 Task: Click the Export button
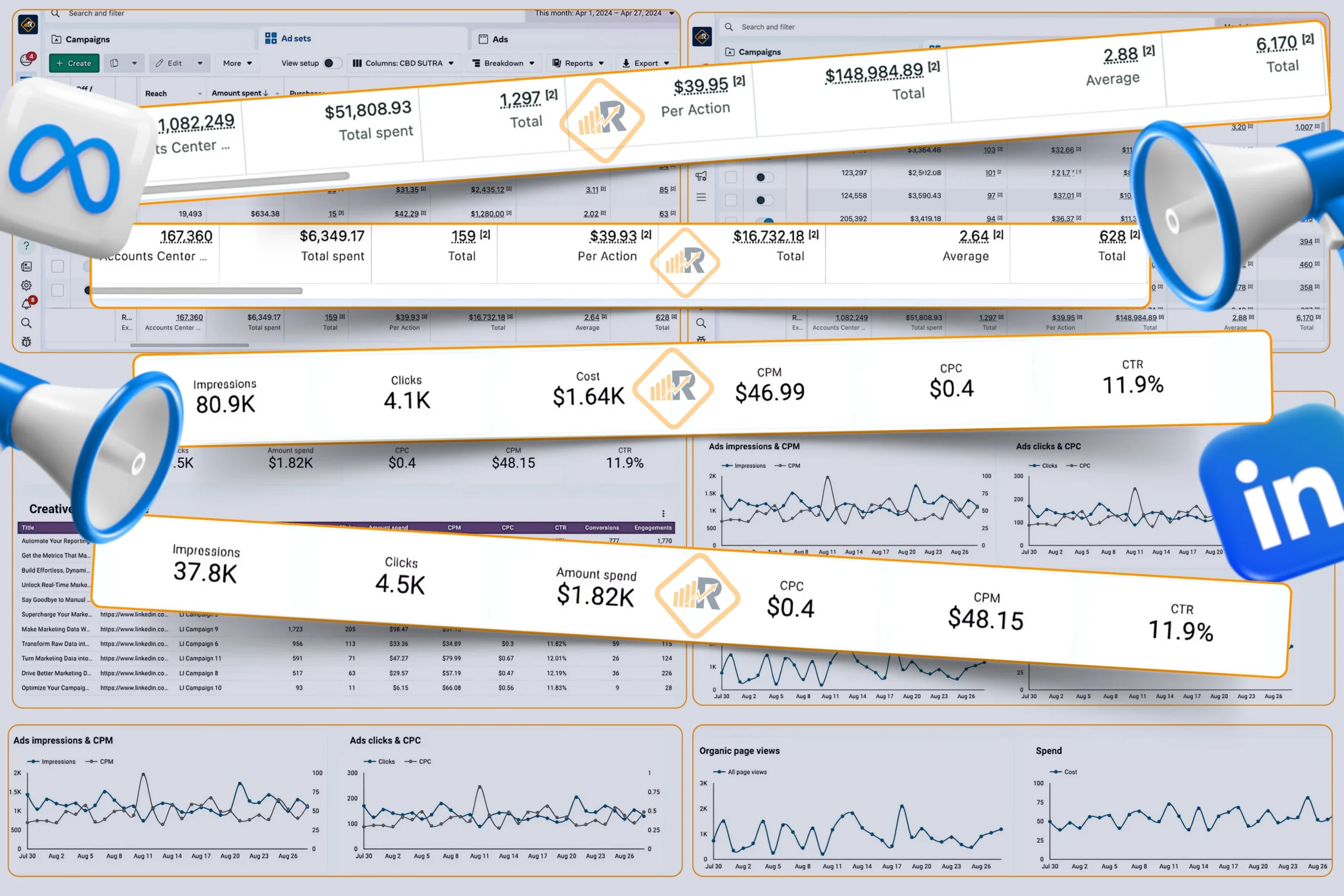coord(646,64)
